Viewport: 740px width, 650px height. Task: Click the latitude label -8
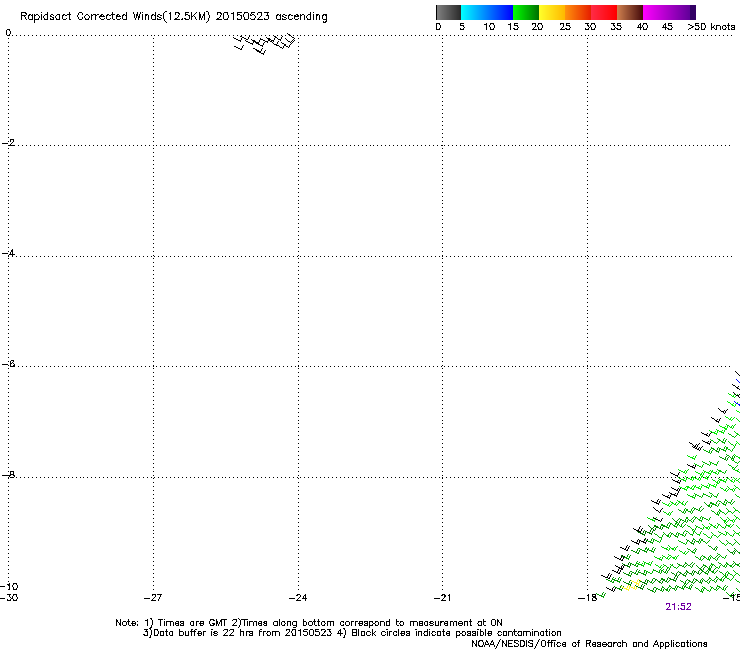point(8,475)
